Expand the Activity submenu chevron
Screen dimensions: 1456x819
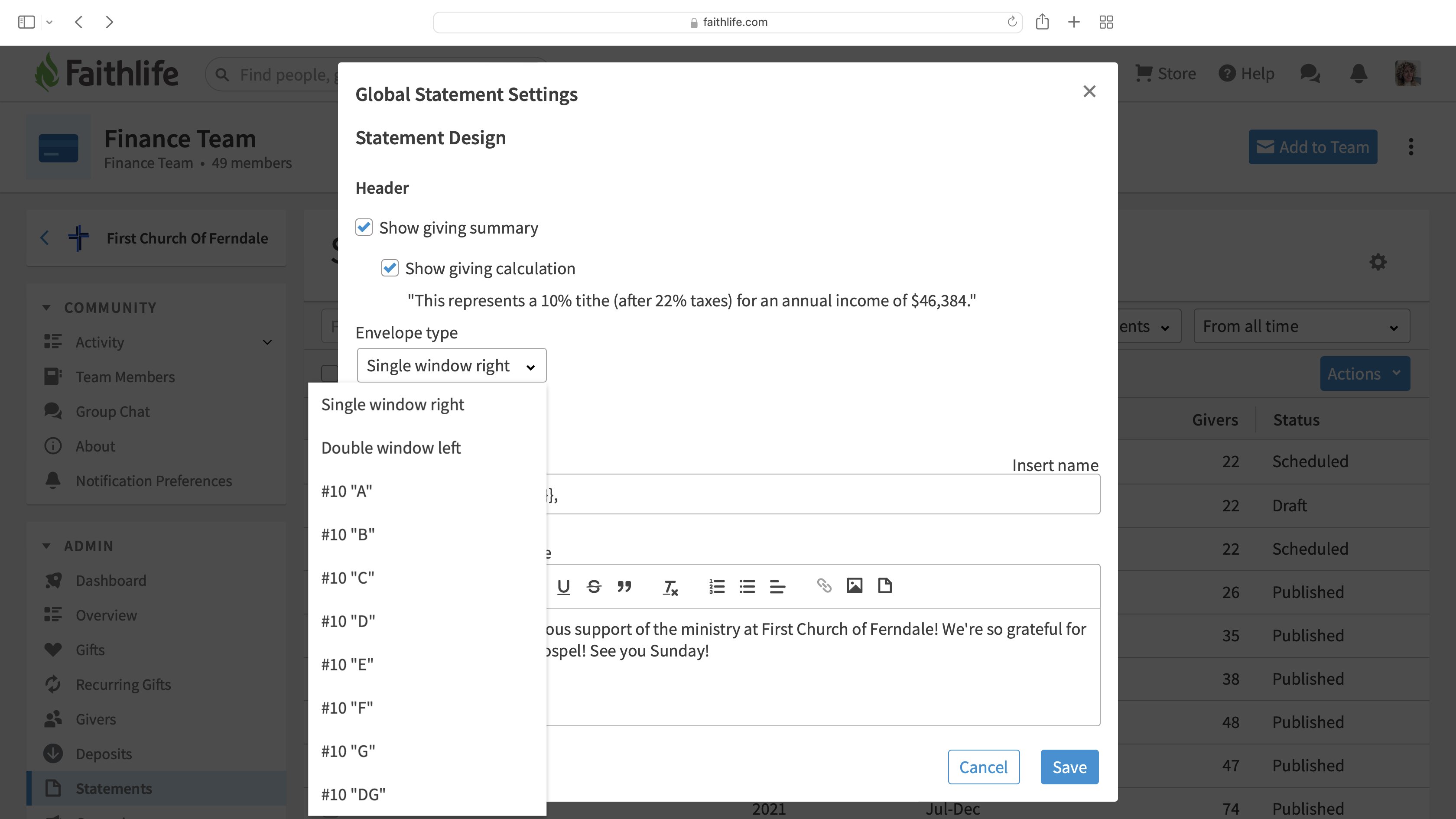(267, 342)
